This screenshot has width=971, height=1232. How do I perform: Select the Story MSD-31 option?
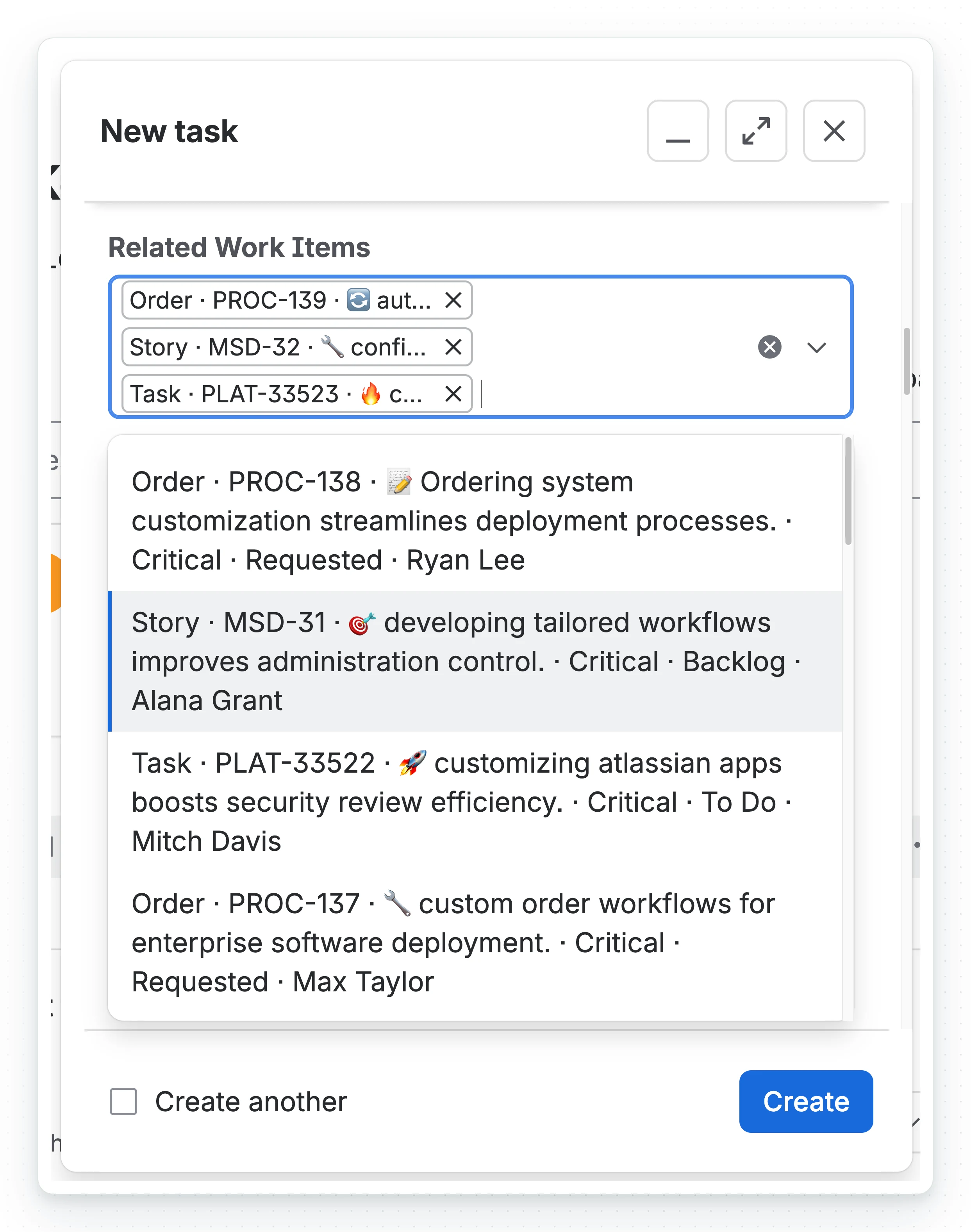coord(475,661)
